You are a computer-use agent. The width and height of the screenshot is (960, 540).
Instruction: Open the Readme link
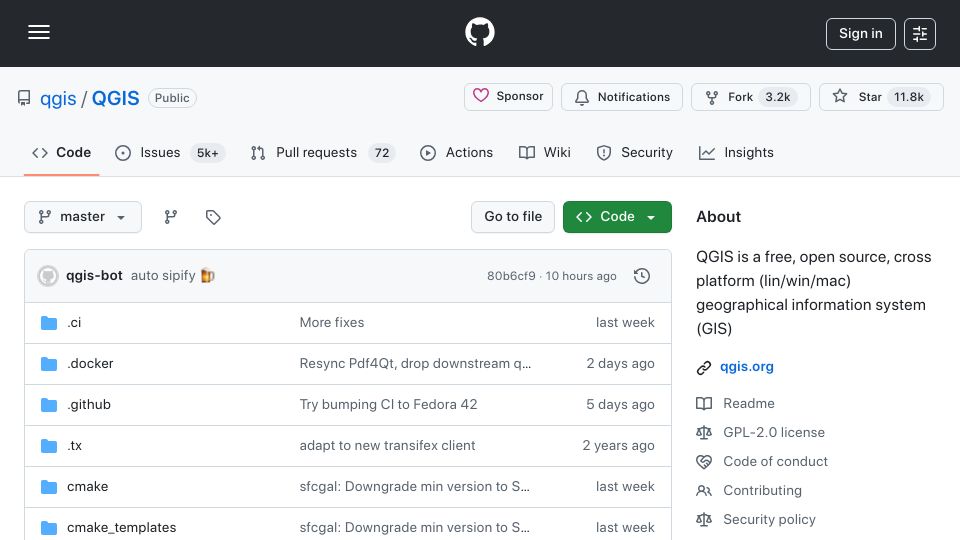pos(749,403)
